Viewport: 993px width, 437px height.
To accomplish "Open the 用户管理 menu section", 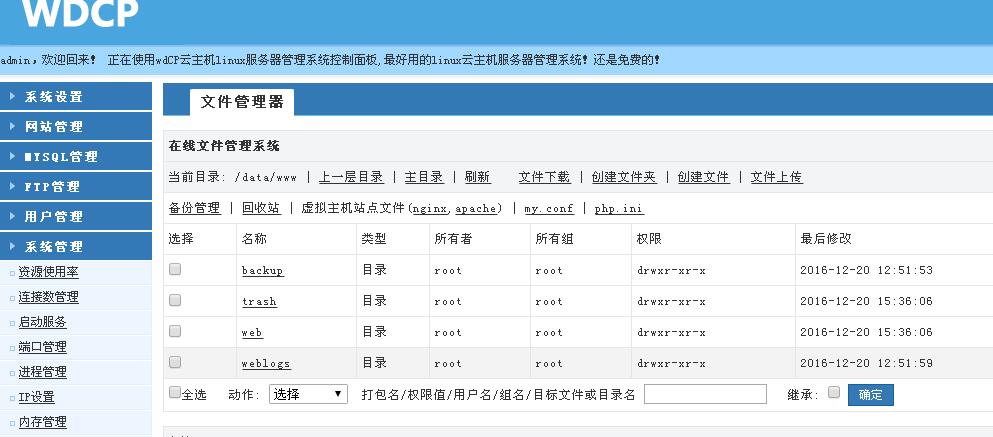I will click(x=75, y=217).
